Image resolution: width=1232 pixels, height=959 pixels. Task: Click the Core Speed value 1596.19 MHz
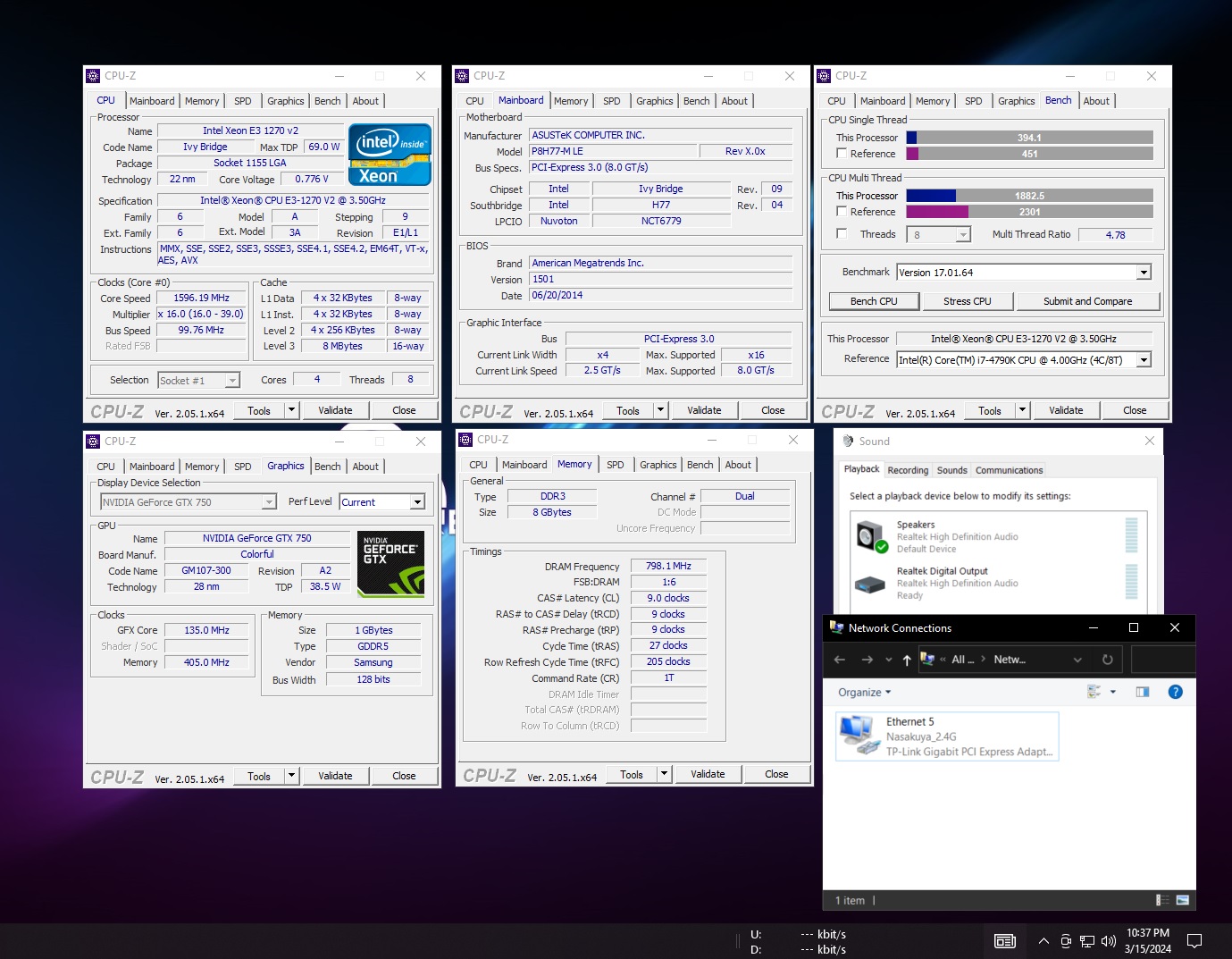tap(202, 298)
